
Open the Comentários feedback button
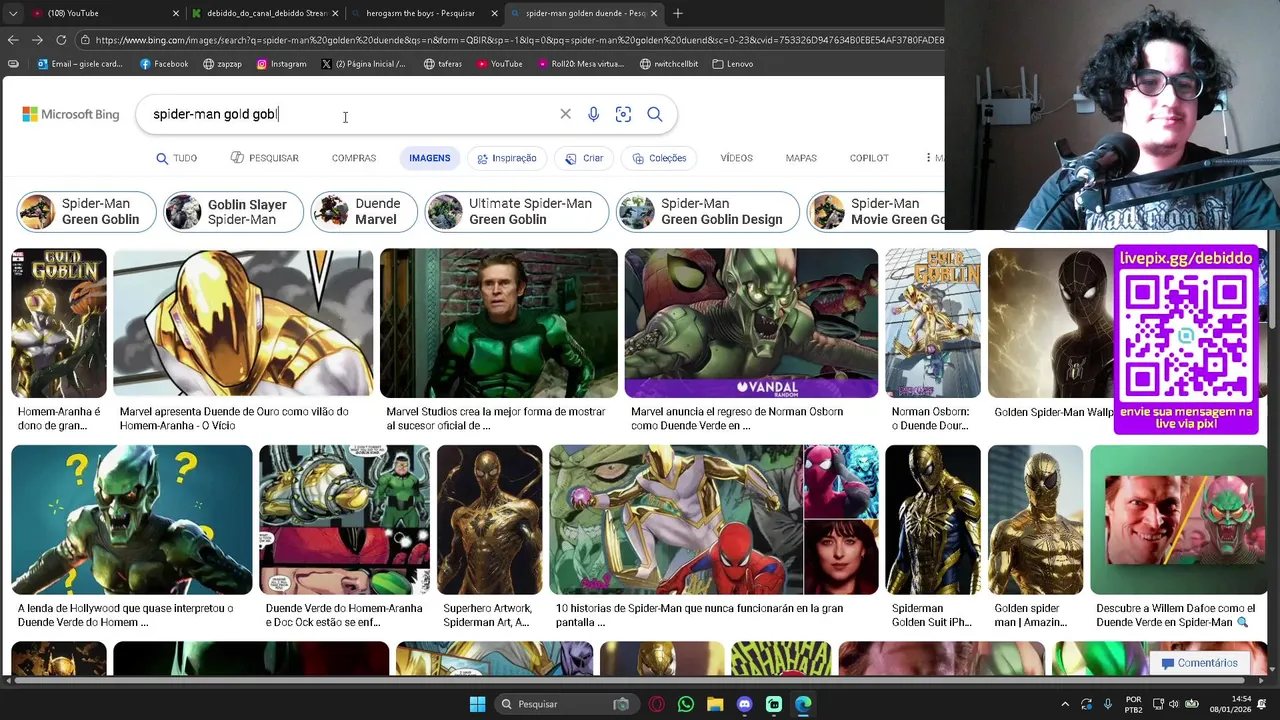1200,663
